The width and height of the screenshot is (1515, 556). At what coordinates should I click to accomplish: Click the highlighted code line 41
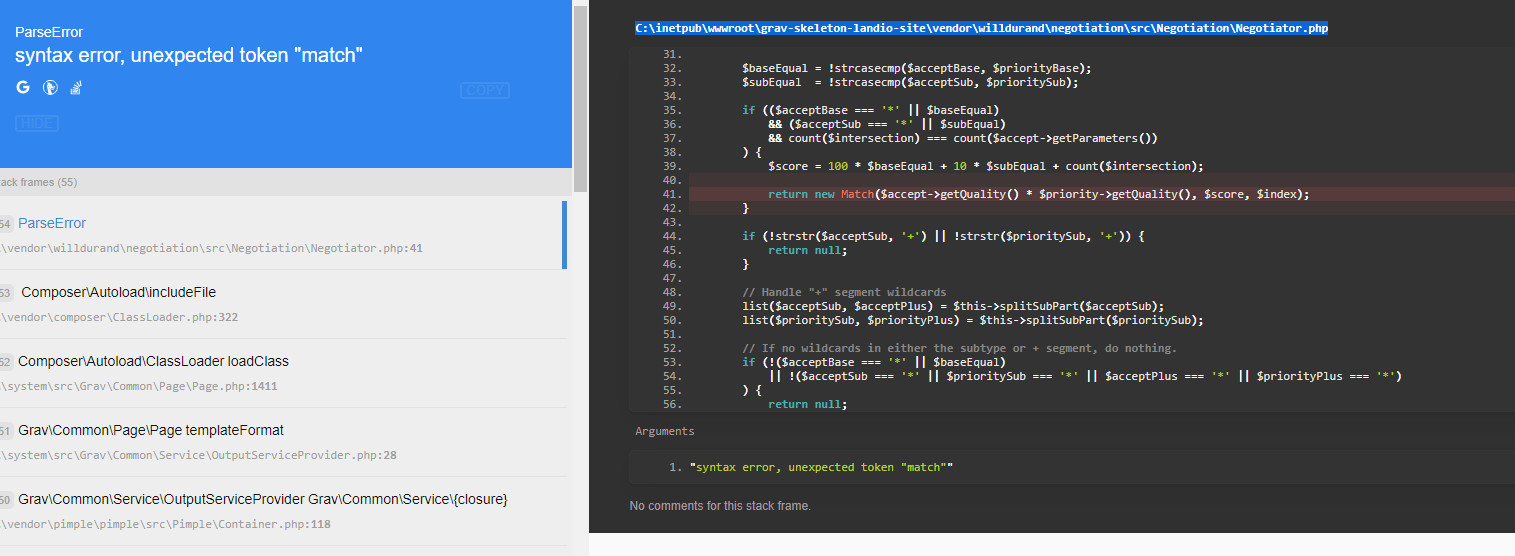click(1101, 194)
